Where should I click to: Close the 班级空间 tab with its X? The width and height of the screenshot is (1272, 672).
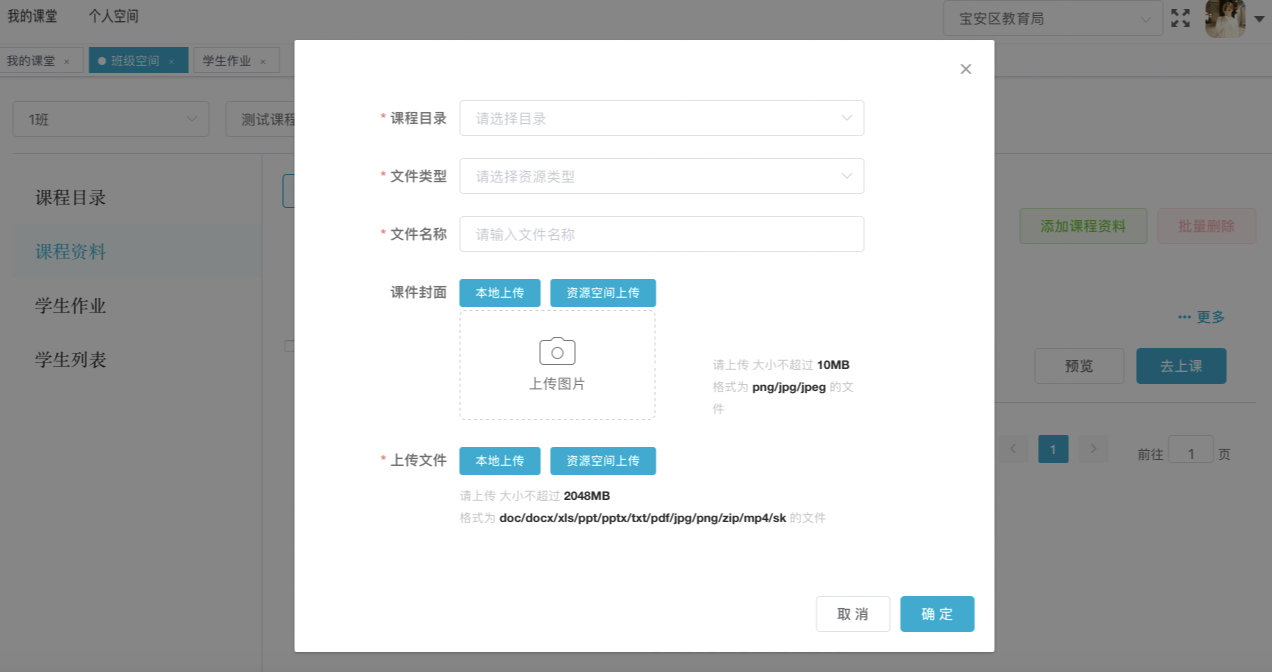171,62
